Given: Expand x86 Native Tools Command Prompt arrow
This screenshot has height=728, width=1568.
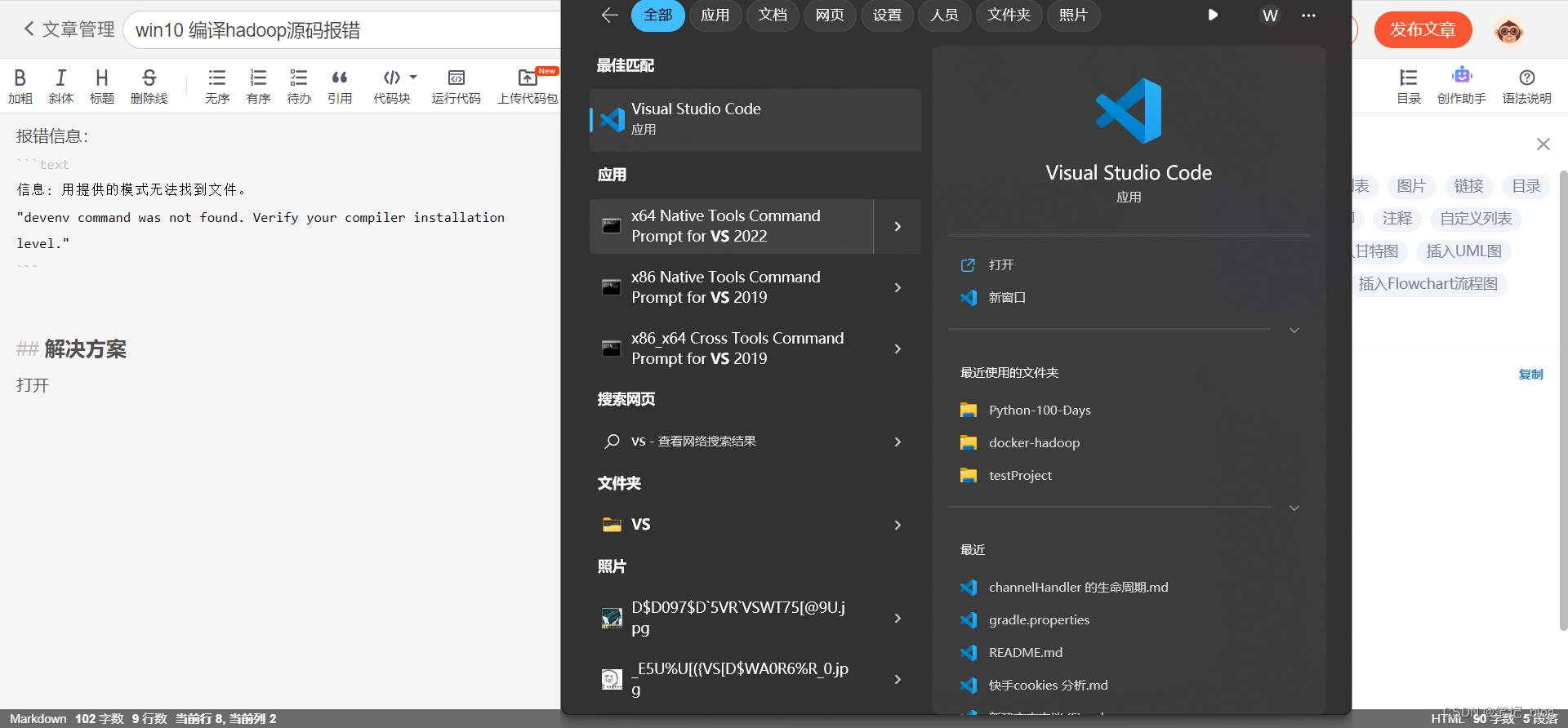Looking at the screenshot, I should point(898,287).
